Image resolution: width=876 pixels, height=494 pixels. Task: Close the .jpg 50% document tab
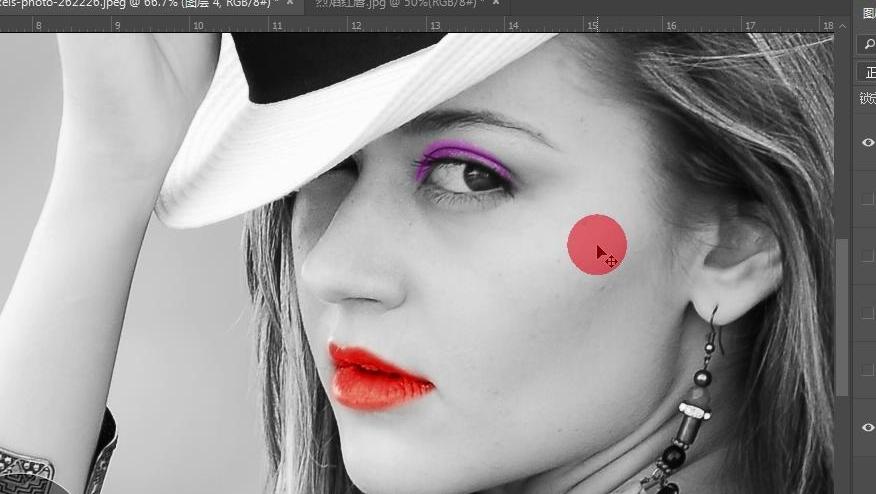point(496,3)
